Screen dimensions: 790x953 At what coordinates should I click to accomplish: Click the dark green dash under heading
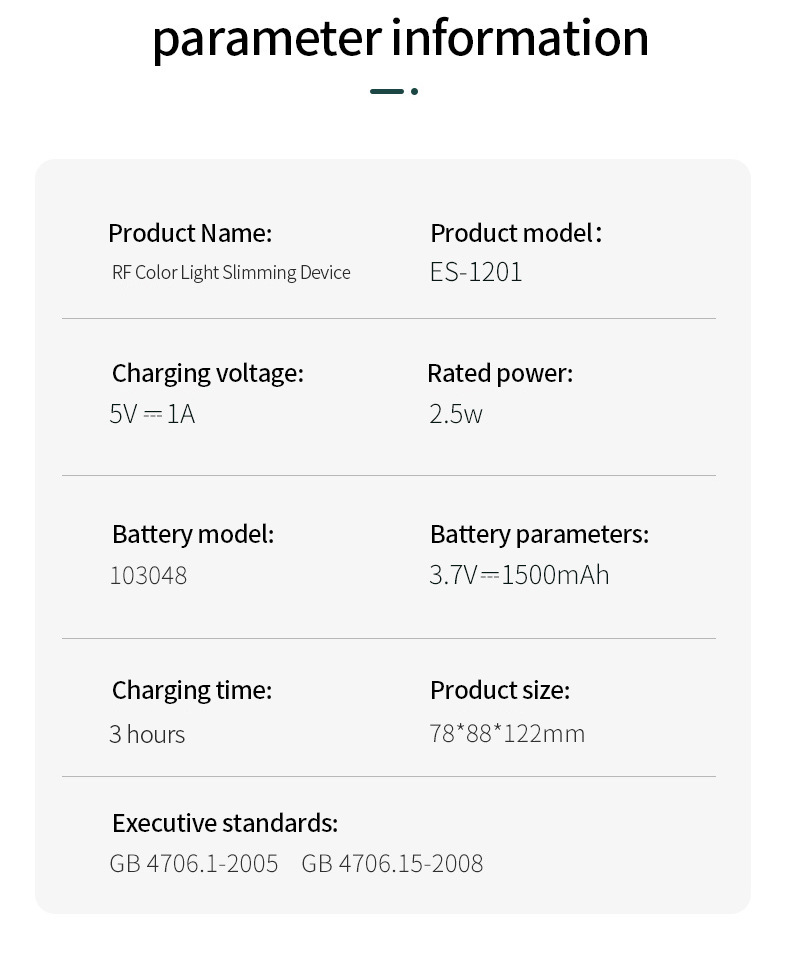pyautogui.click(x=387, y=91)
